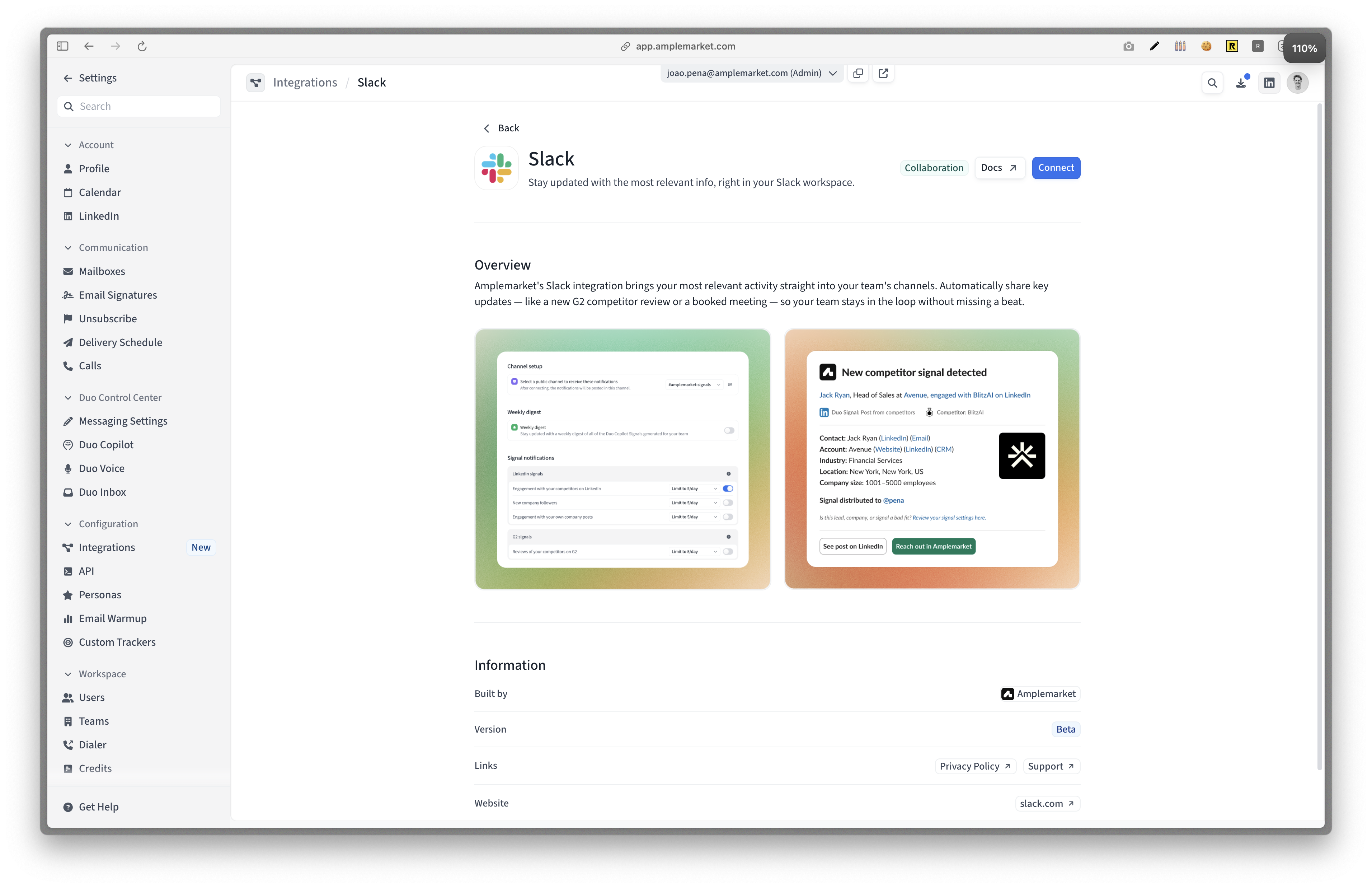Select Integrations in the sidebar
The height and width of the screenshot is (888, 1372).
click(x=139, y=547)
